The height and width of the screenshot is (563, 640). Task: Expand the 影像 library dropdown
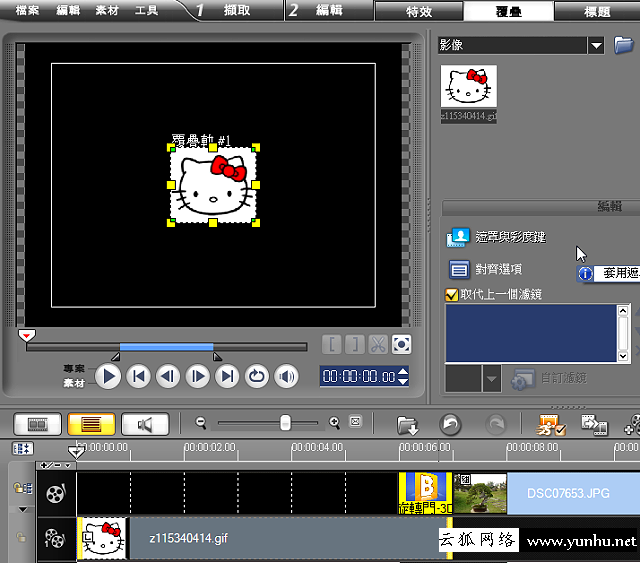point(596,45)
